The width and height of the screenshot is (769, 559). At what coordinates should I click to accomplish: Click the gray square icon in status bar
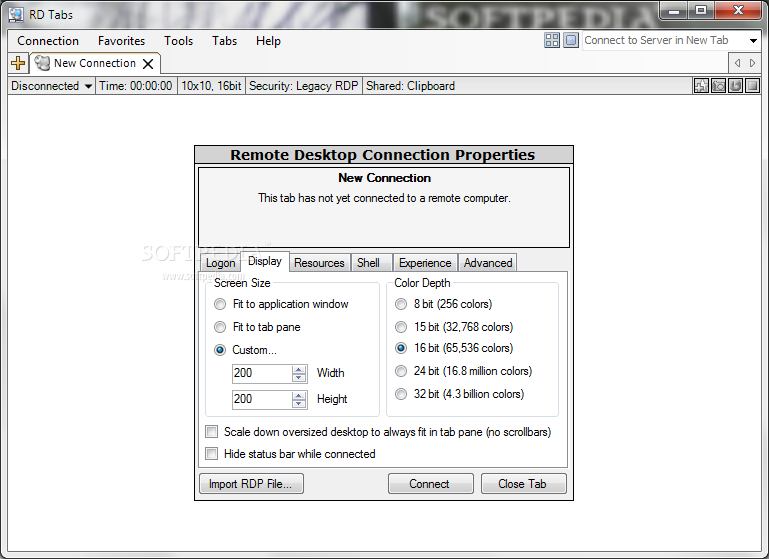pos(752,86)
